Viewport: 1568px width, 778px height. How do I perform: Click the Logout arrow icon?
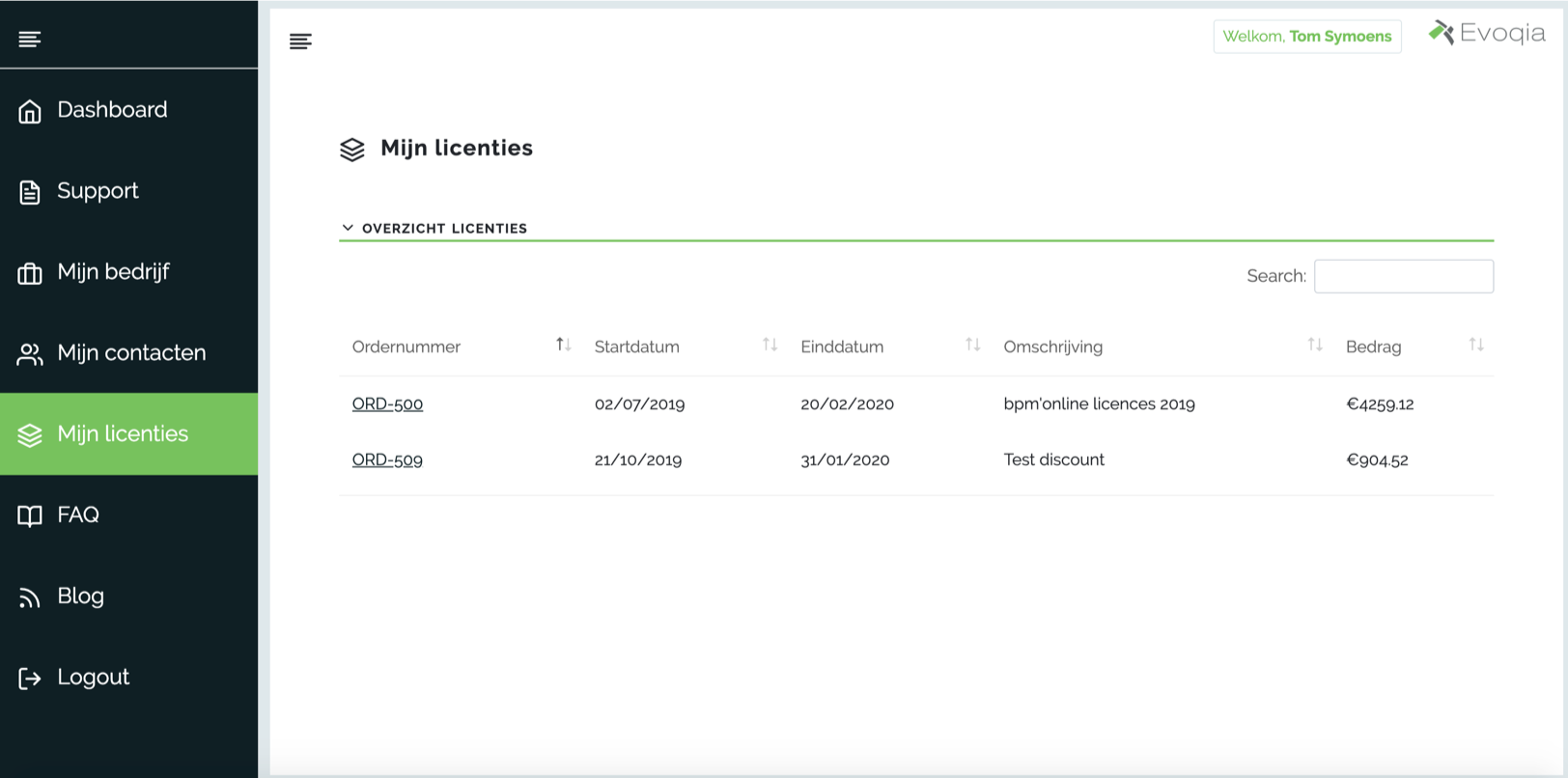pyautogui.click(x=30, y=679)
